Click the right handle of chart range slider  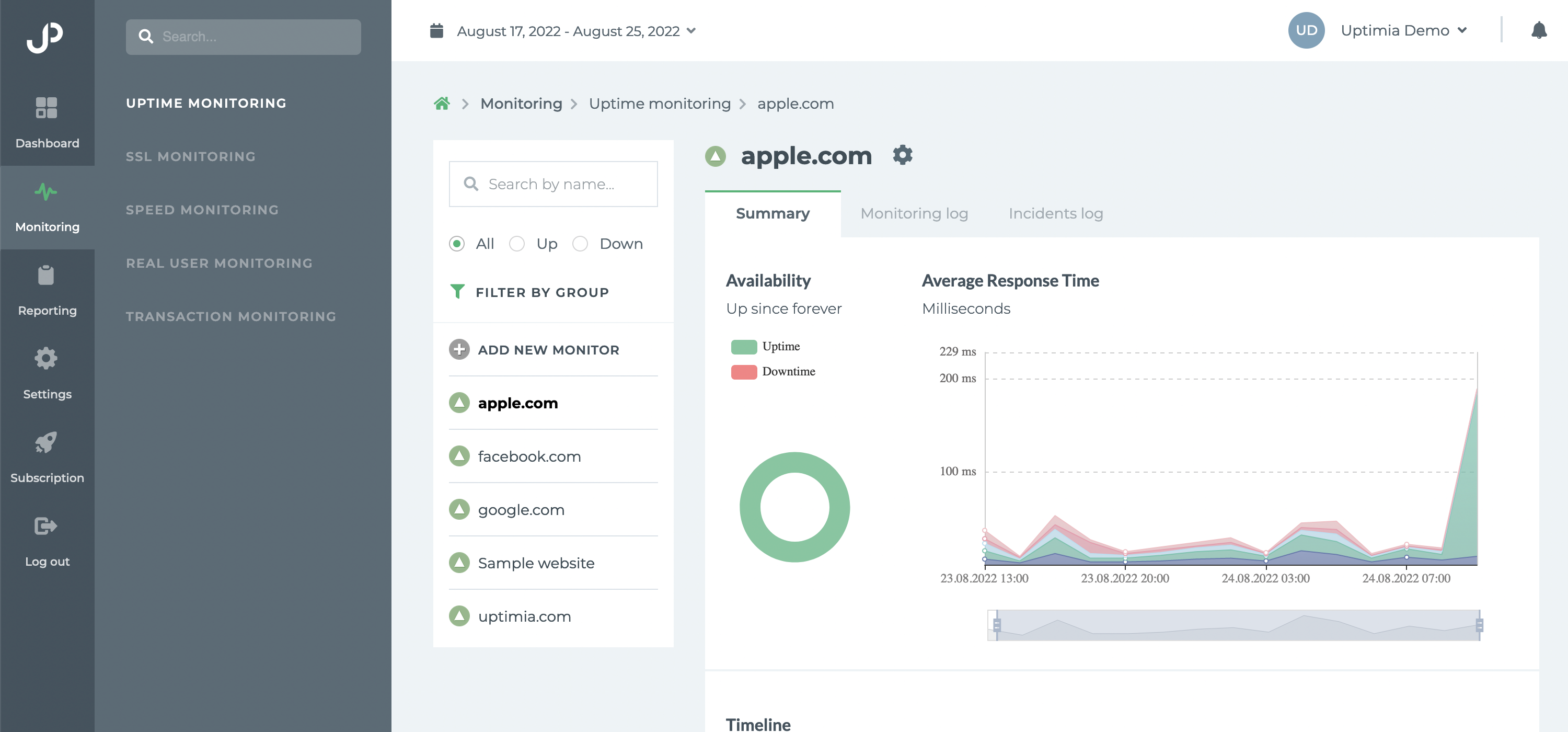click(x=1479, y=625)
